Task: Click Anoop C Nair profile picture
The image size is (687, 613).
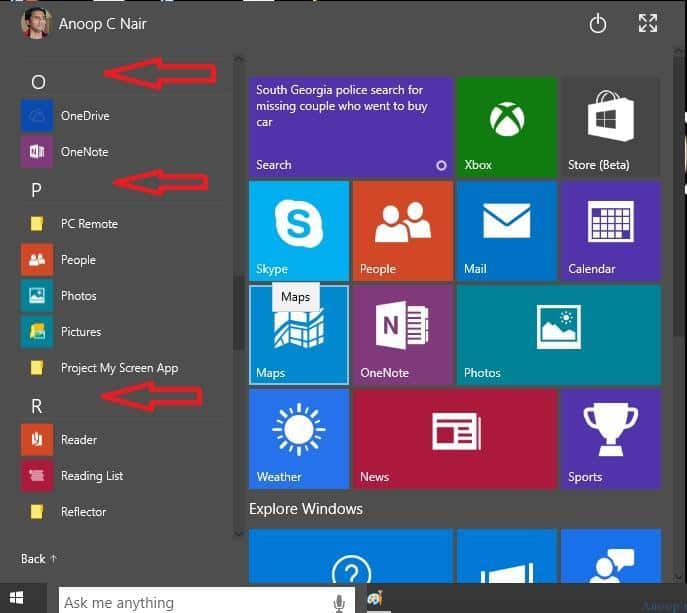Action: pos(35,23)
